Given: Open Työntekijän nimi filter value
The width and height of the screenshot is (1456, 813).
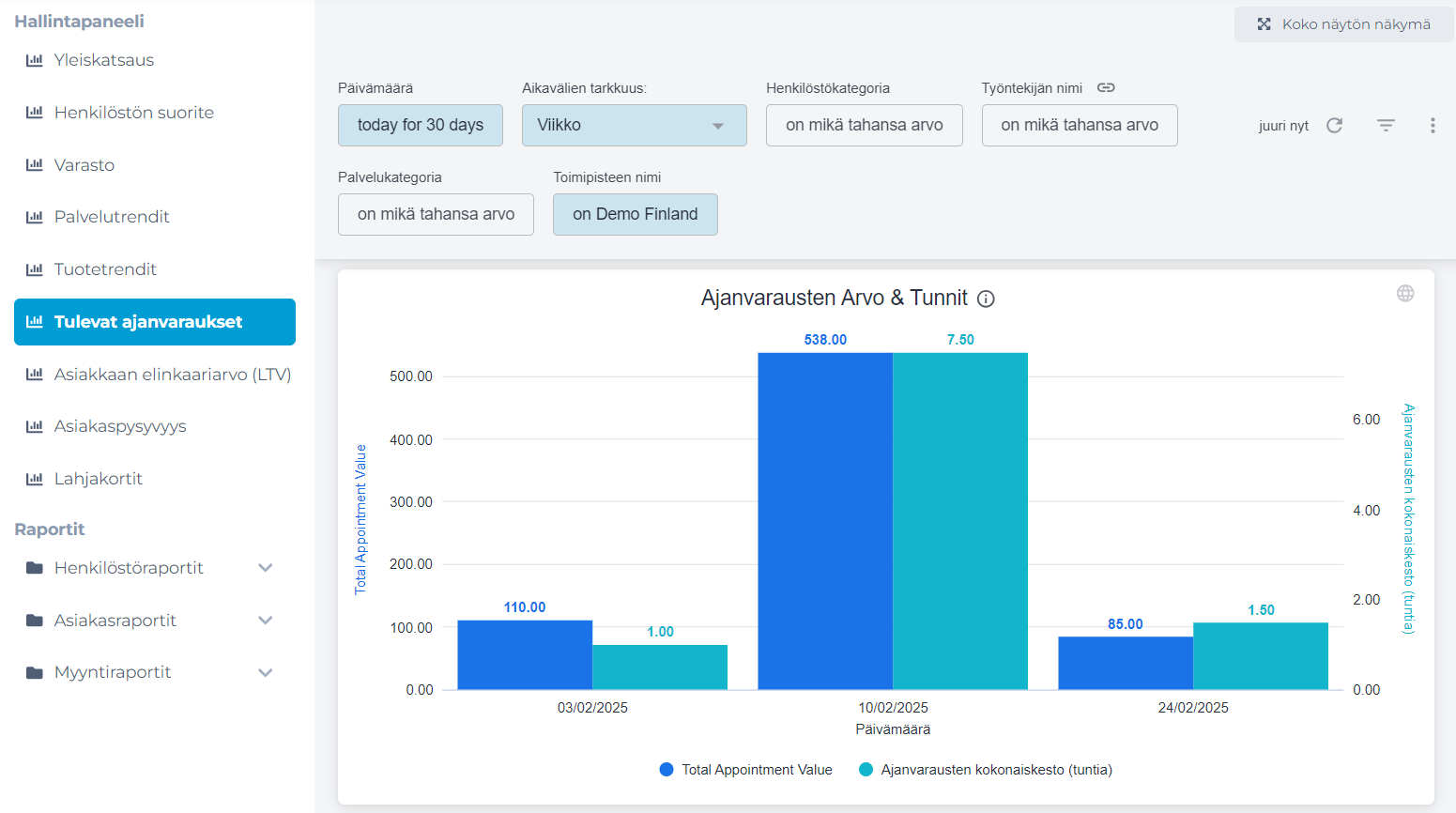Looking at the screenshot, I should click(x=1080, y=125).
